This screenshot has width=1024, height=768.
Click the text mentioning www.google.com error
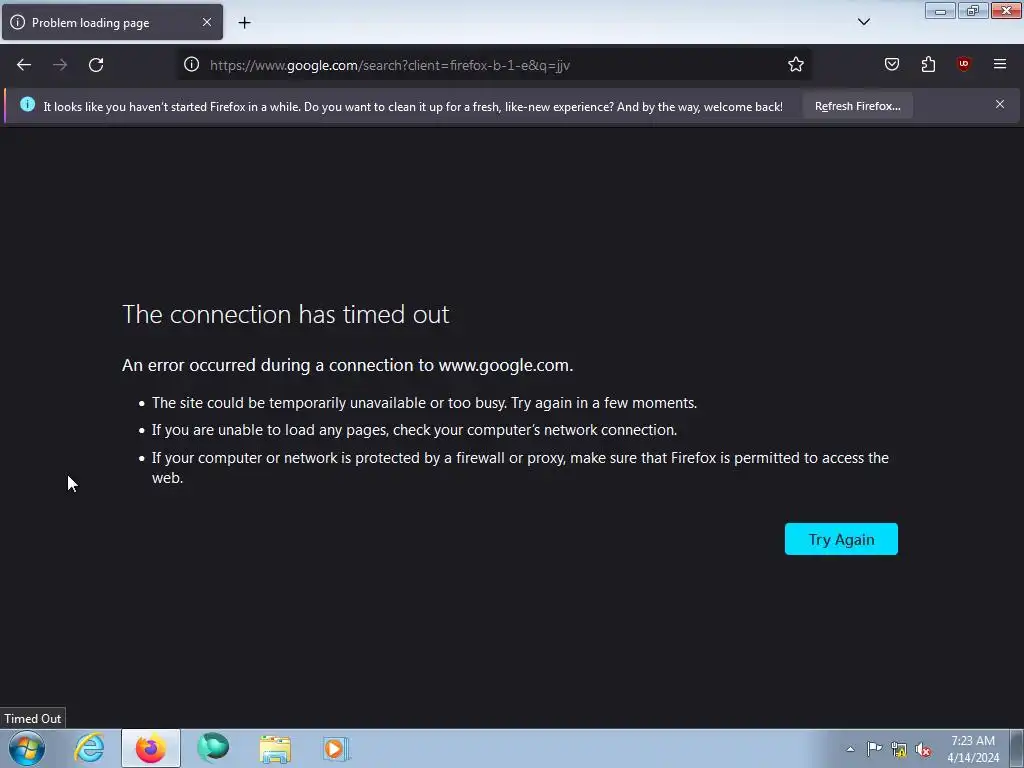click(x=347, y=365)
